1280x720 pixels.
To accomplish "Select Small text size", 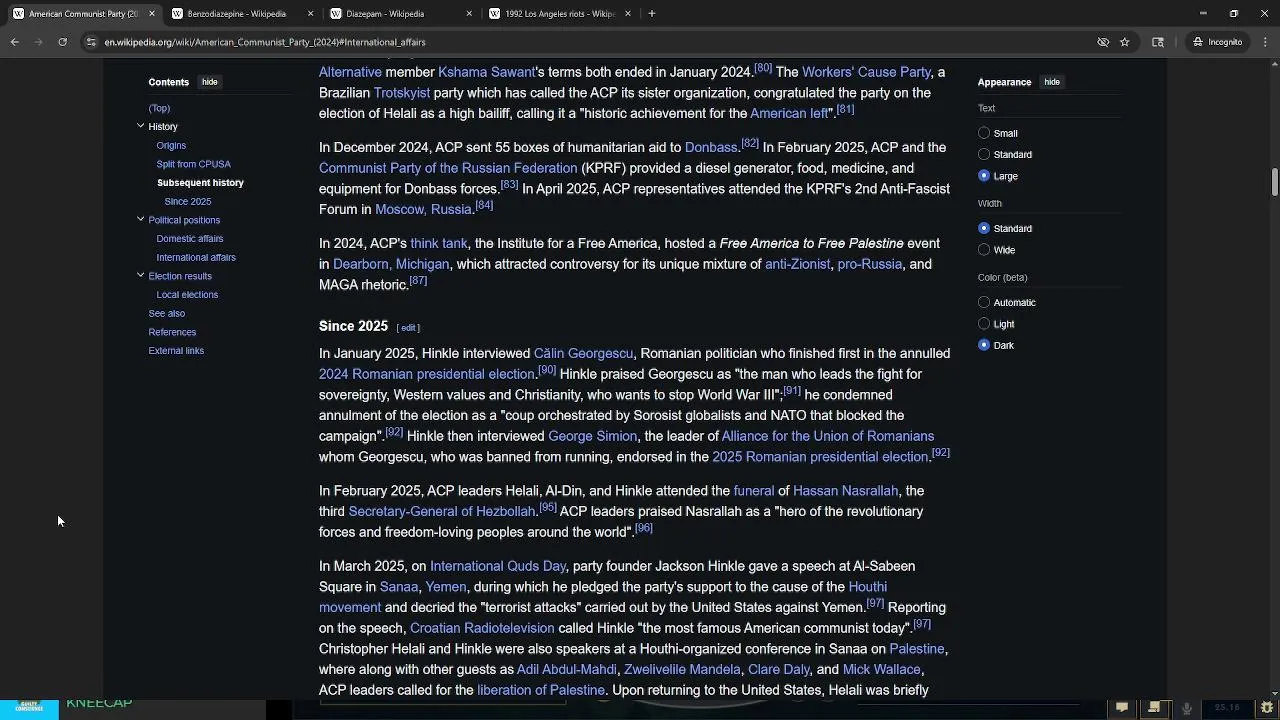I will (984, 133).
